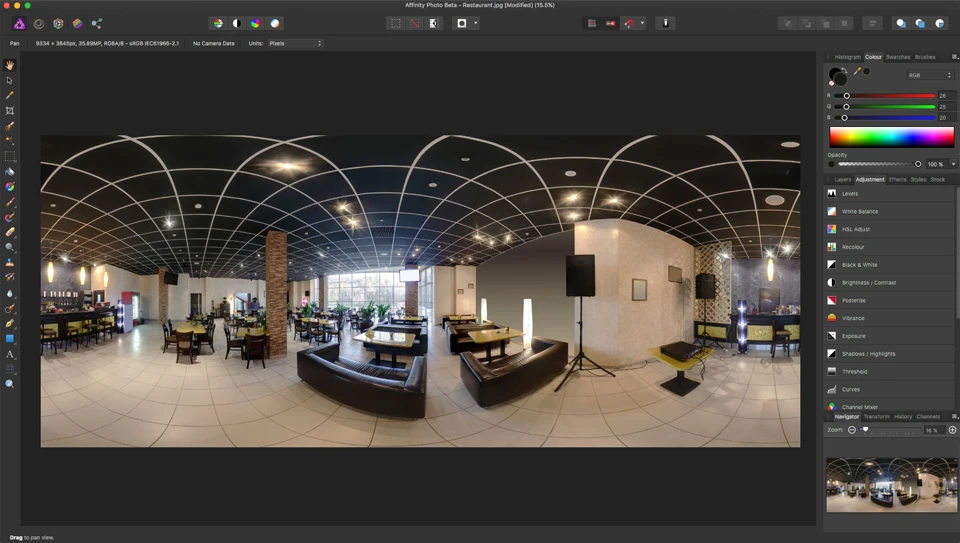
Task: Click the colour spectrum bar
Action: (891, 137)
